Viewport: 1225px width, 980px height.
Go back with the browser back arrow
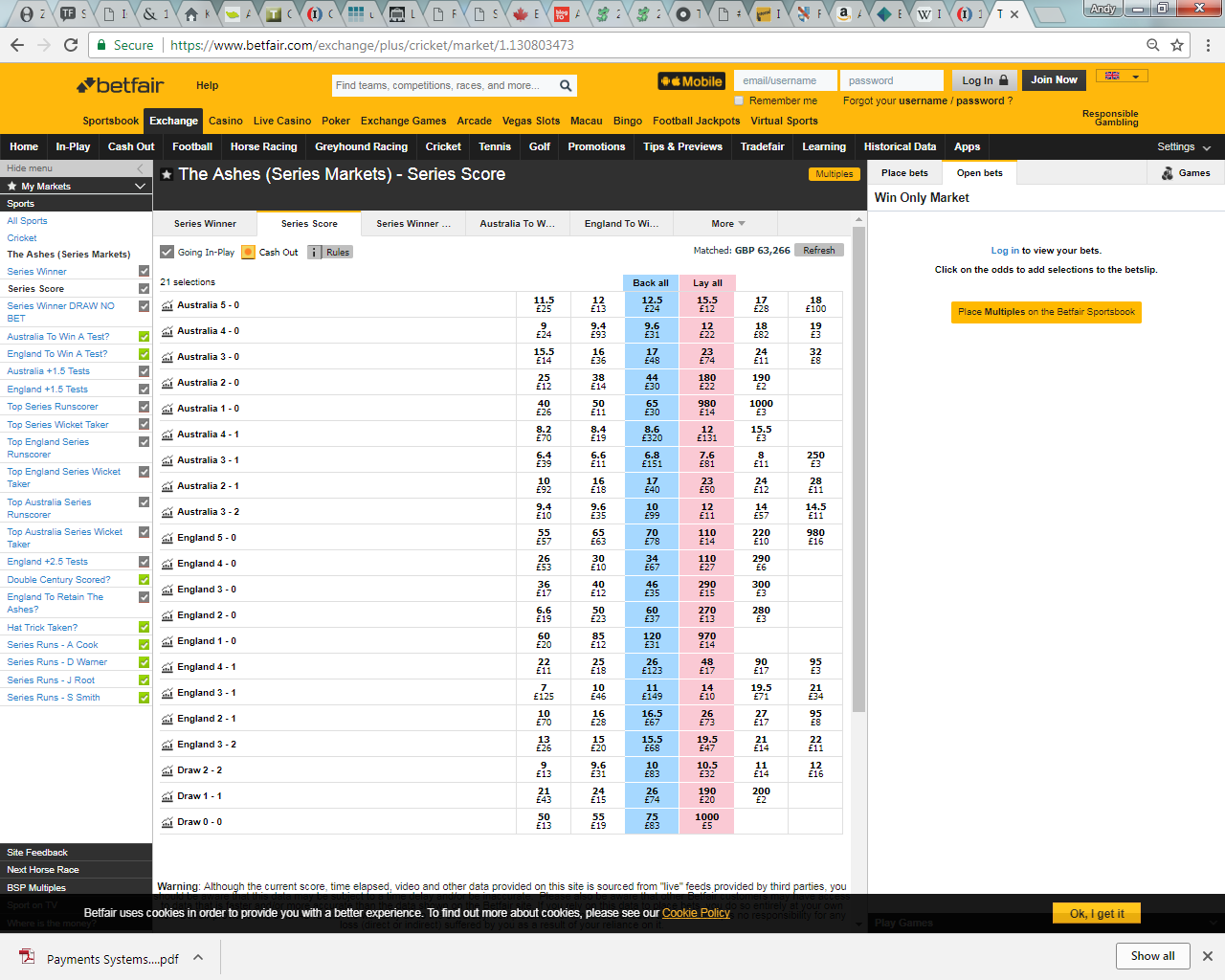click(17, 45)
